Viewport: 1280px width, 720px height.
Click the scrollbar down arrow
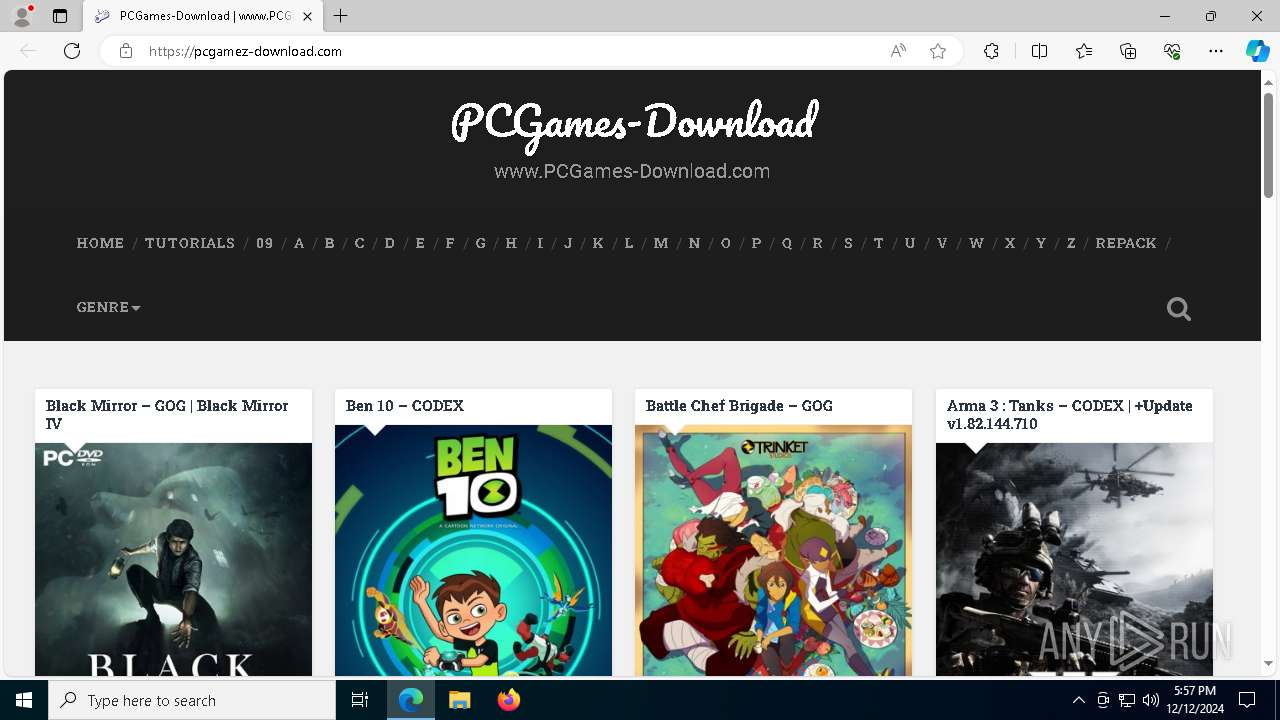click(x=1269, y=664)
